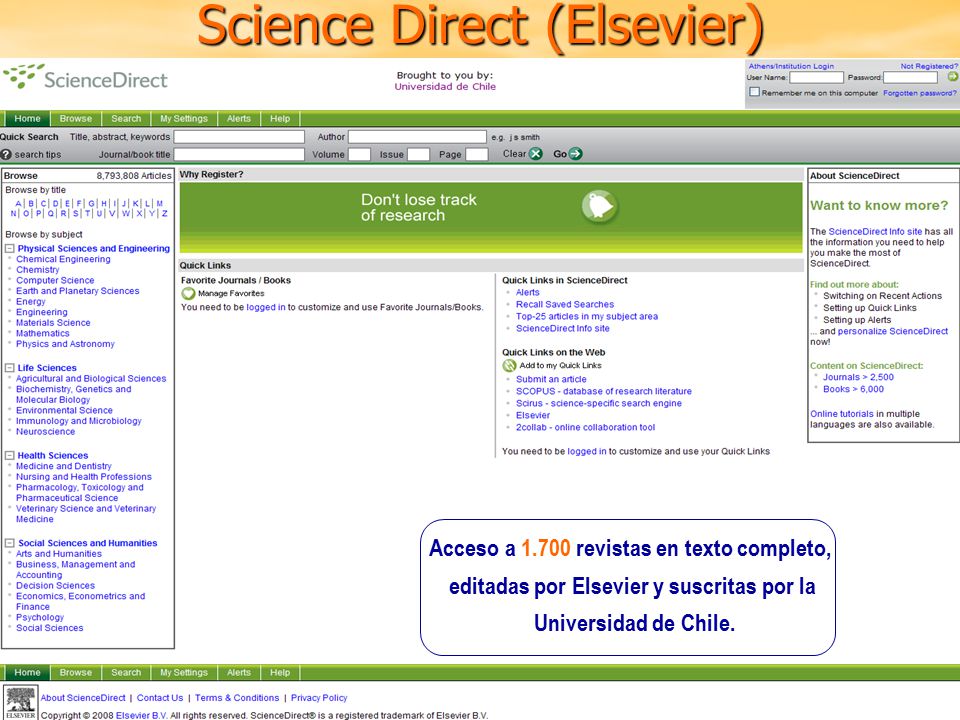Screen dimensions: 960x720
Task: Browse titles starting with letter Z
Action: [165, 214]
